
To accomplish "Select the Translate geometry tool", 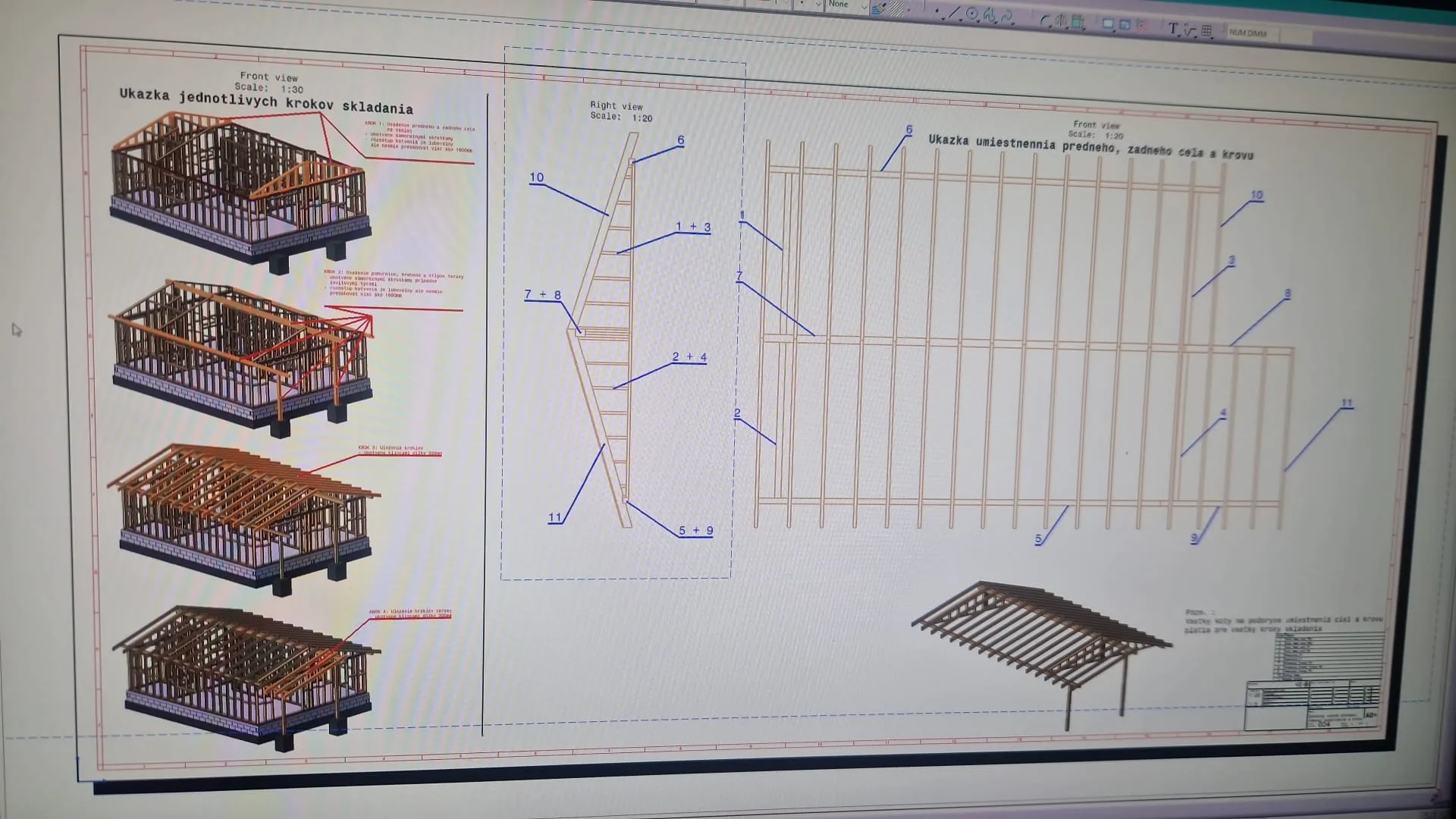I will pos(1078,22).
